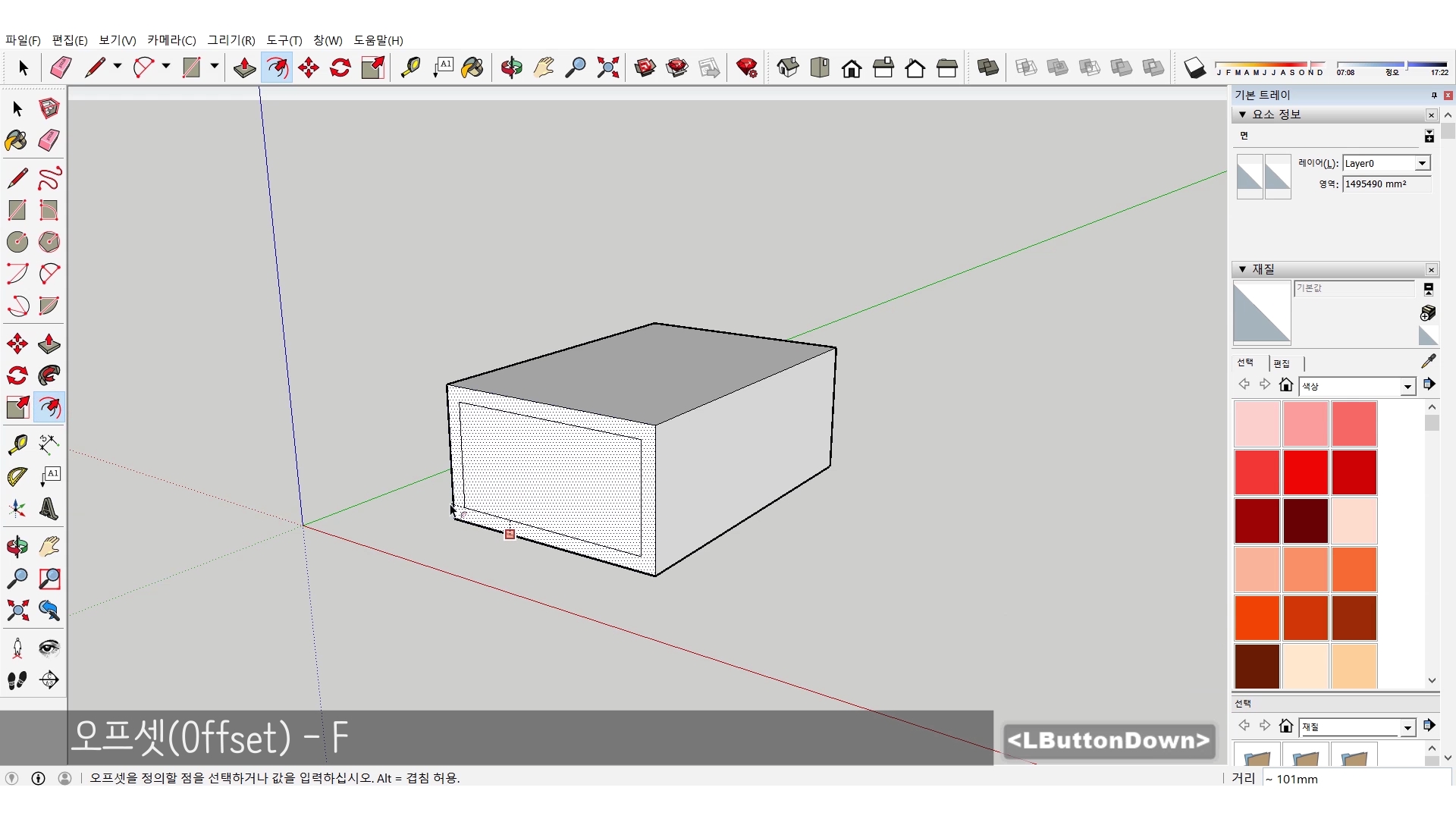This screenshot has width=1456, height=819.
Task: Pick the bright red color swatch
Action: point(1305,472)
